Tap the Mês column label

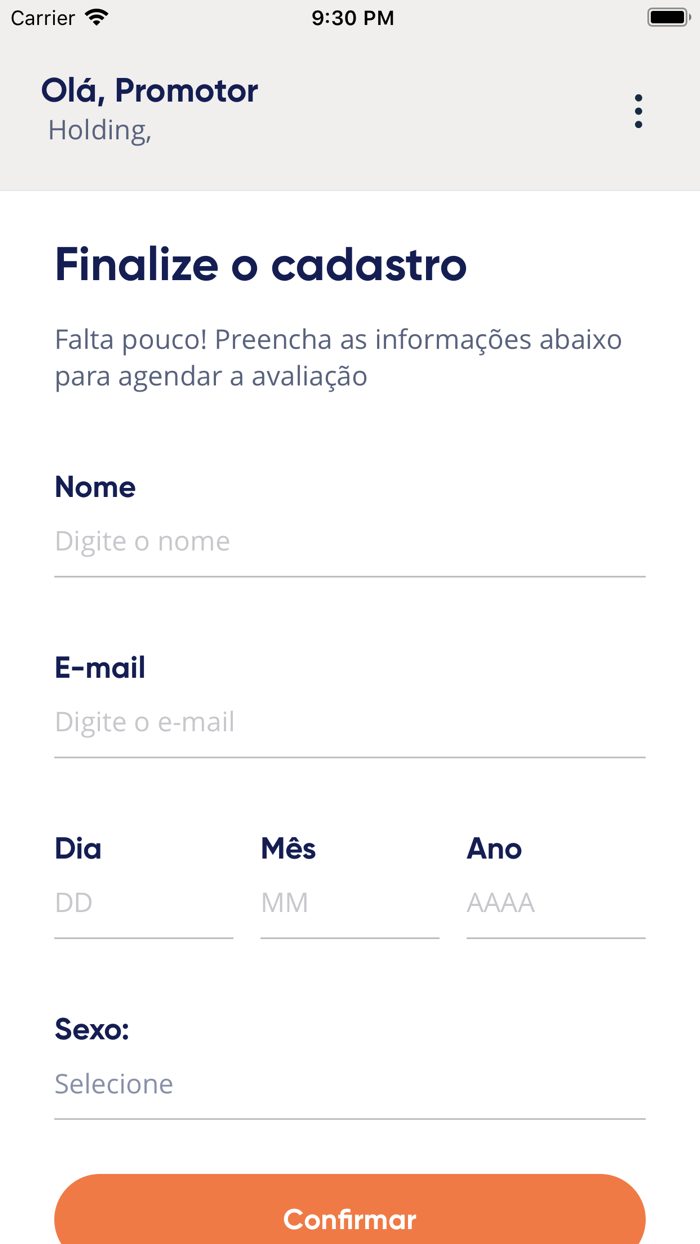click(288, 848)
